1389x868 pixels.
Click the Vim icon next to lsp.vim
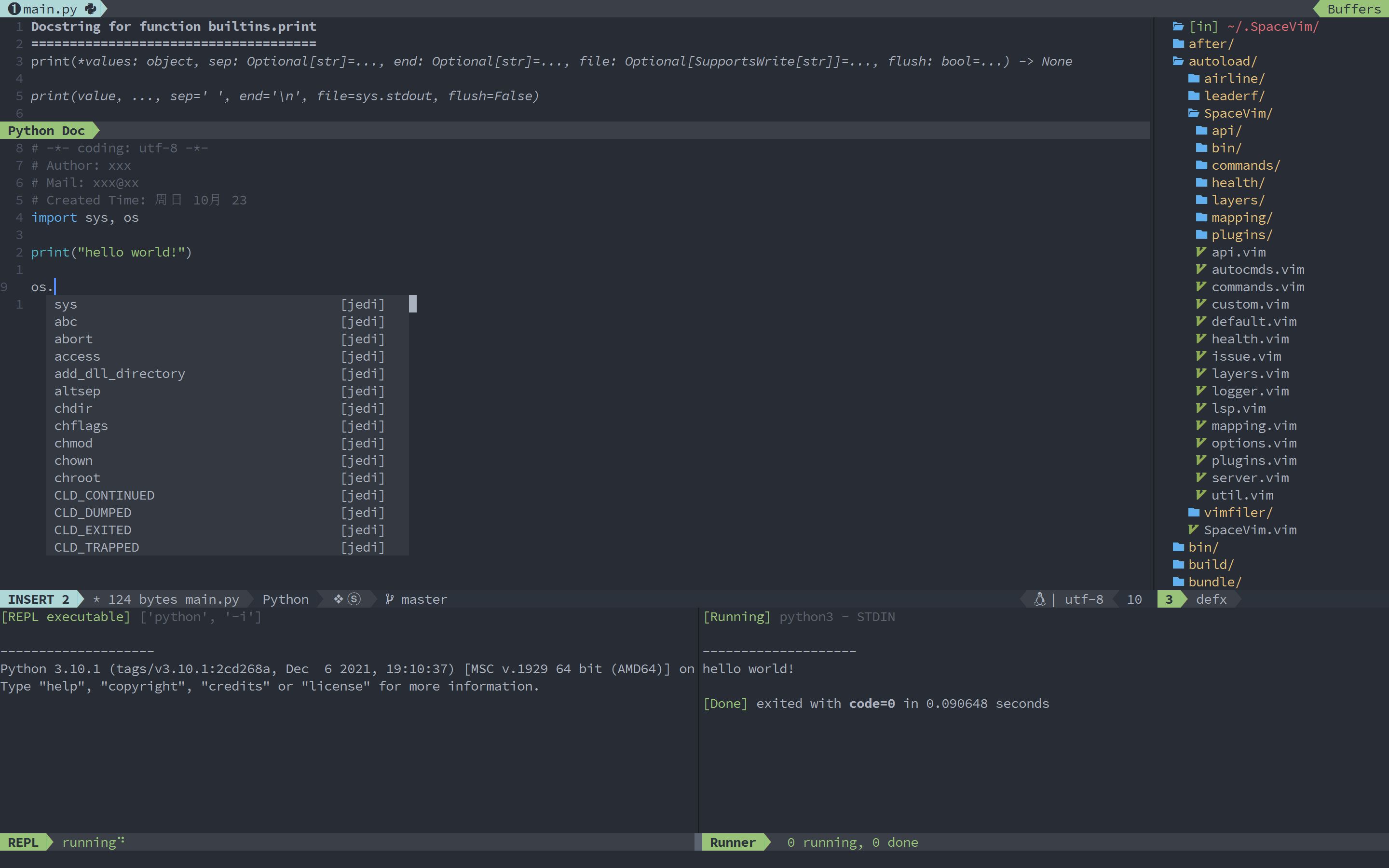tap(1201, 408)
